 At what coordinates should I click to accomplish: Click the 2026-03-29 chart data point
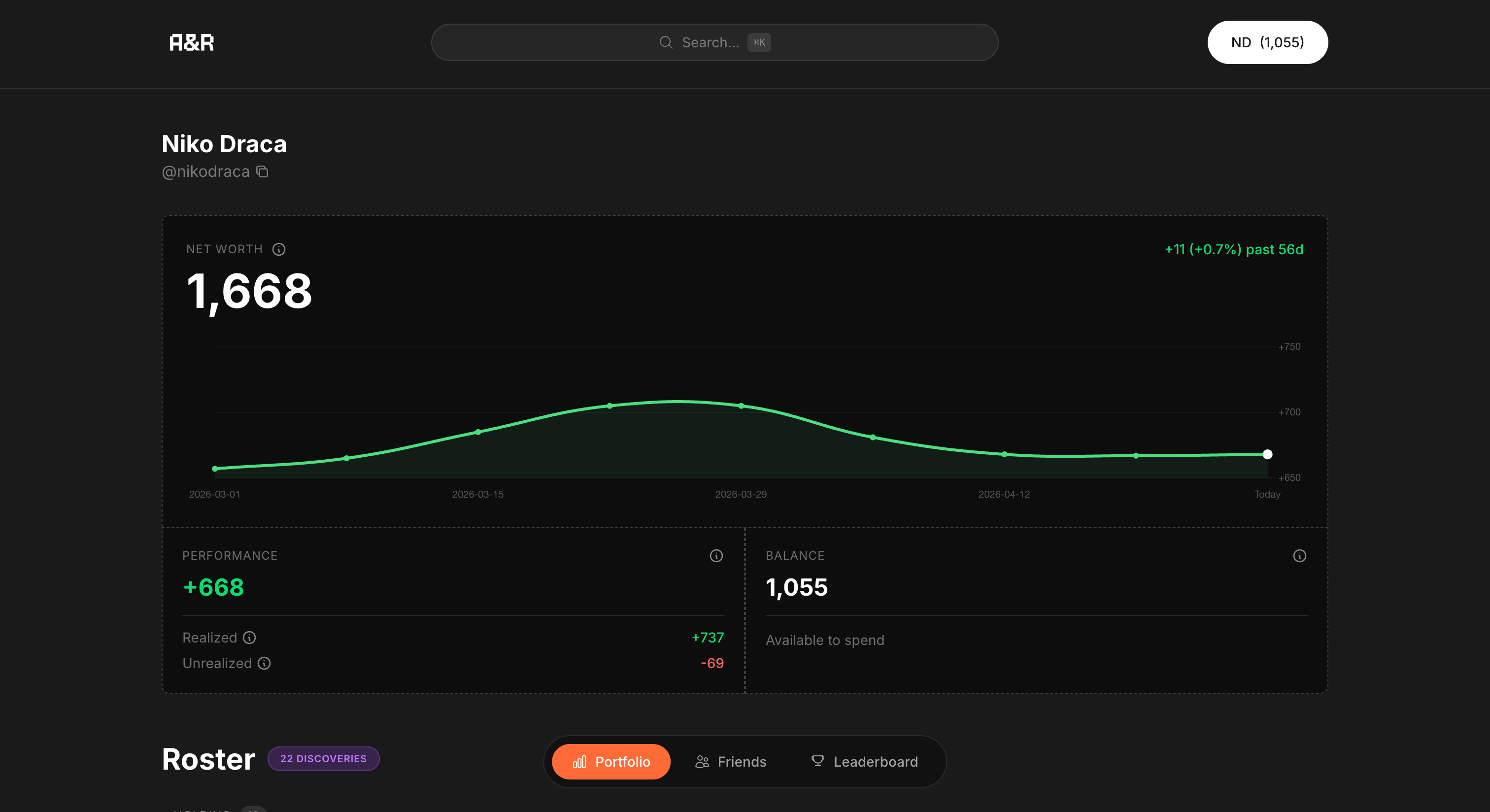click(x=741, y=406)
